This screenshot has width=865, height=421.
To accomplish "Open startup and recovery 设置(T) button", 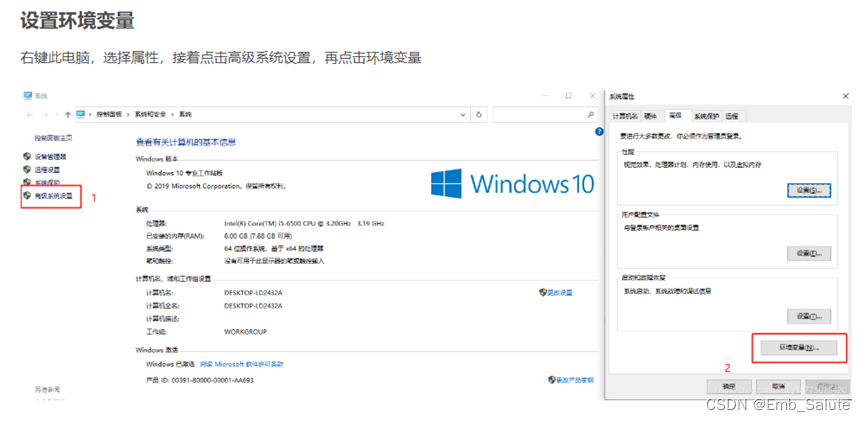I will click(808, 317).
